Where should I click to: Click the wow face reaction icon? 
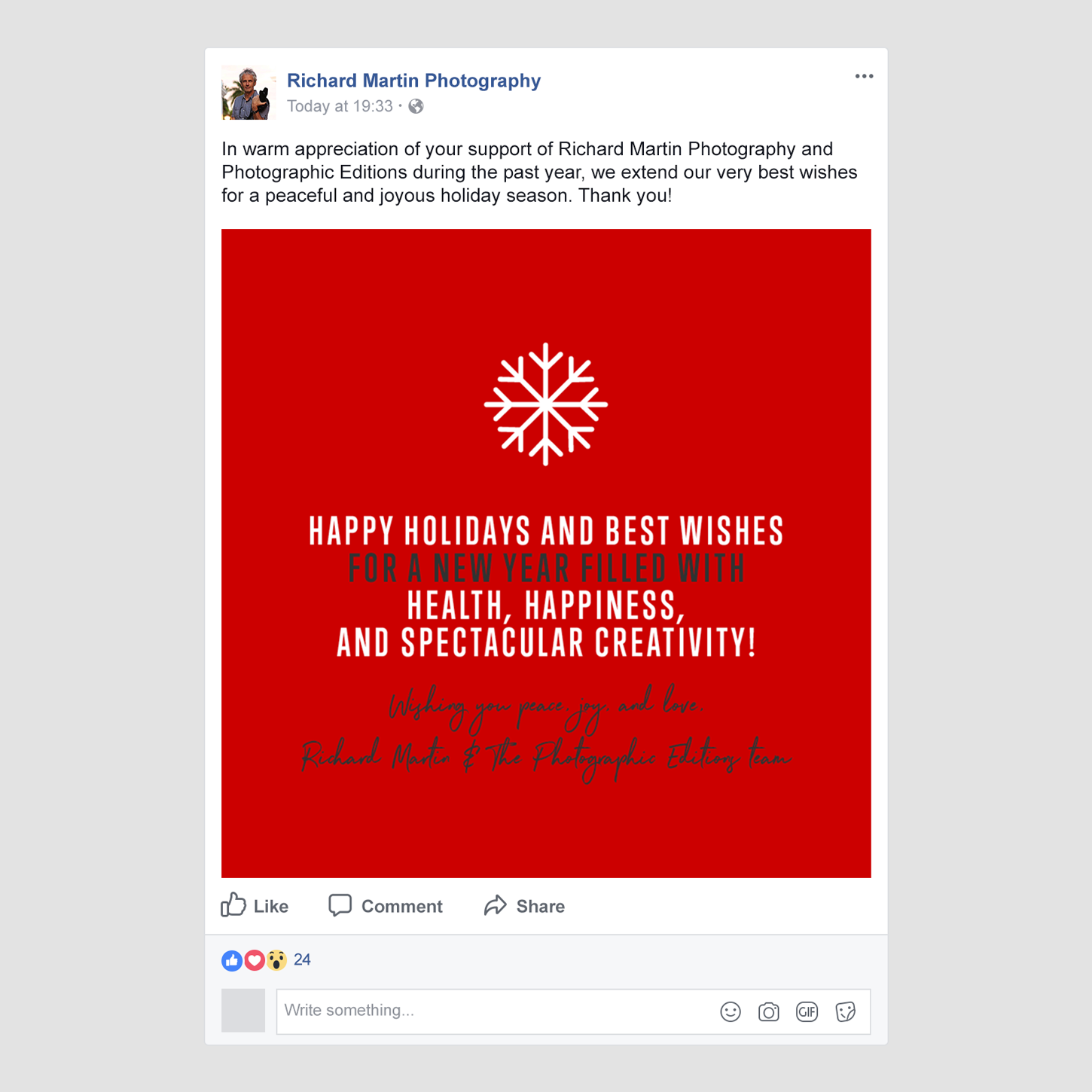tap(276, 960)
